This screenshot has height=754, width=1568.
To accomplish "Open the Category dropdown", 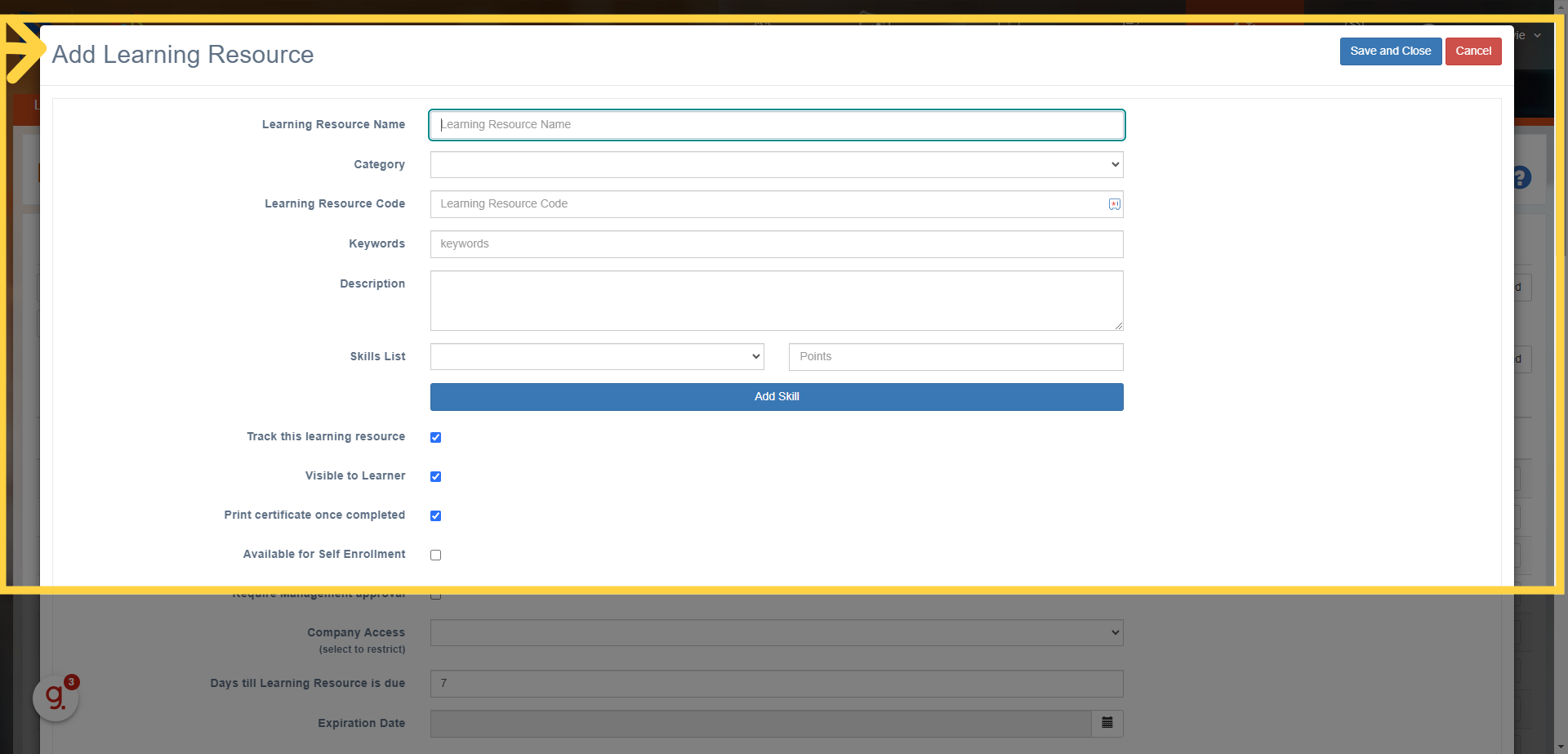I will tap(777, 164).
